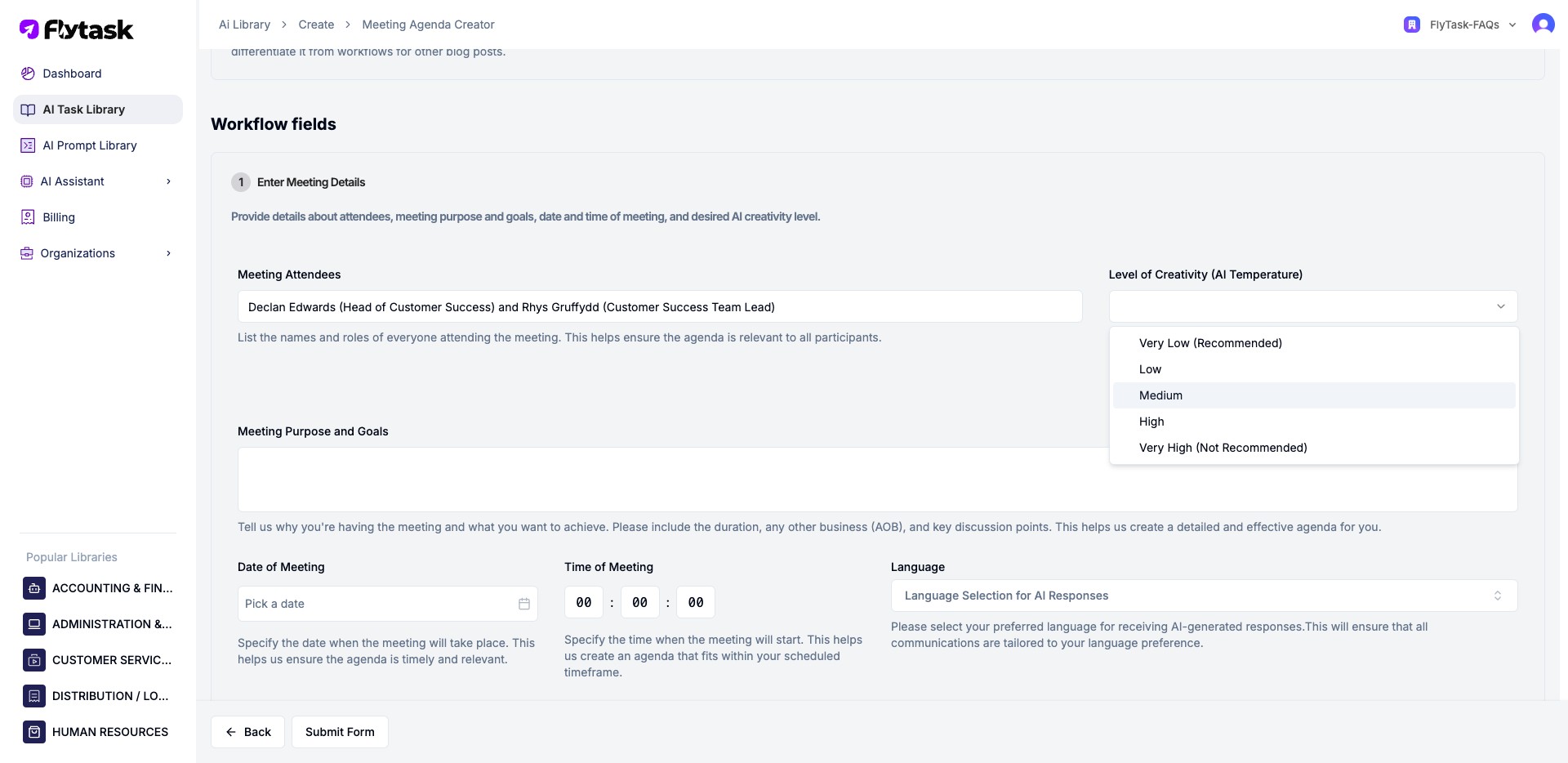Click the seconds field of meeting time
Image resolution: width=1568 pixels, height=763 pixels.
(x=696, y=603)
